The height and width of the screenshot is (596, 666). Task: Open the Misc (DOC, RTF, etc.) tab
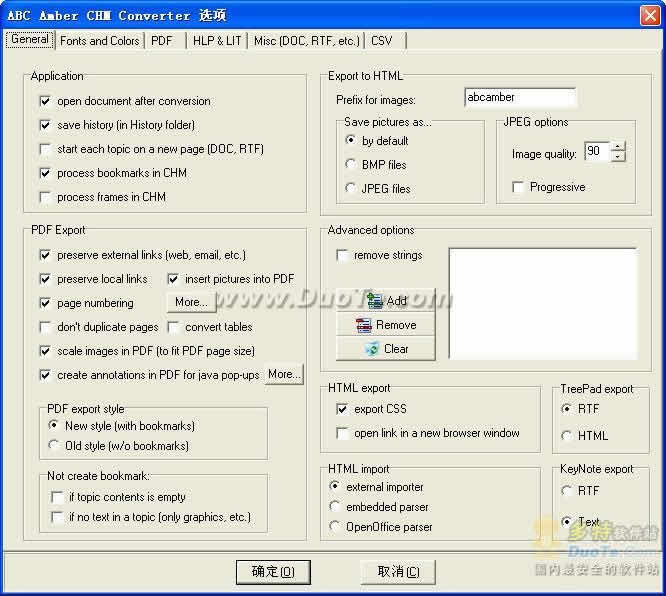(307, 41)
